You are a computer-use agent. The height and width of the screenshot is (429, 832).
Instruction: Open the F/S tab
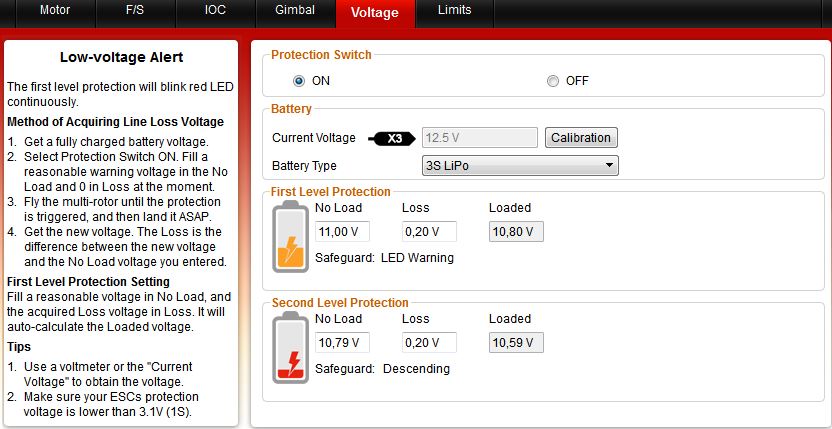(x=135, y=11)
